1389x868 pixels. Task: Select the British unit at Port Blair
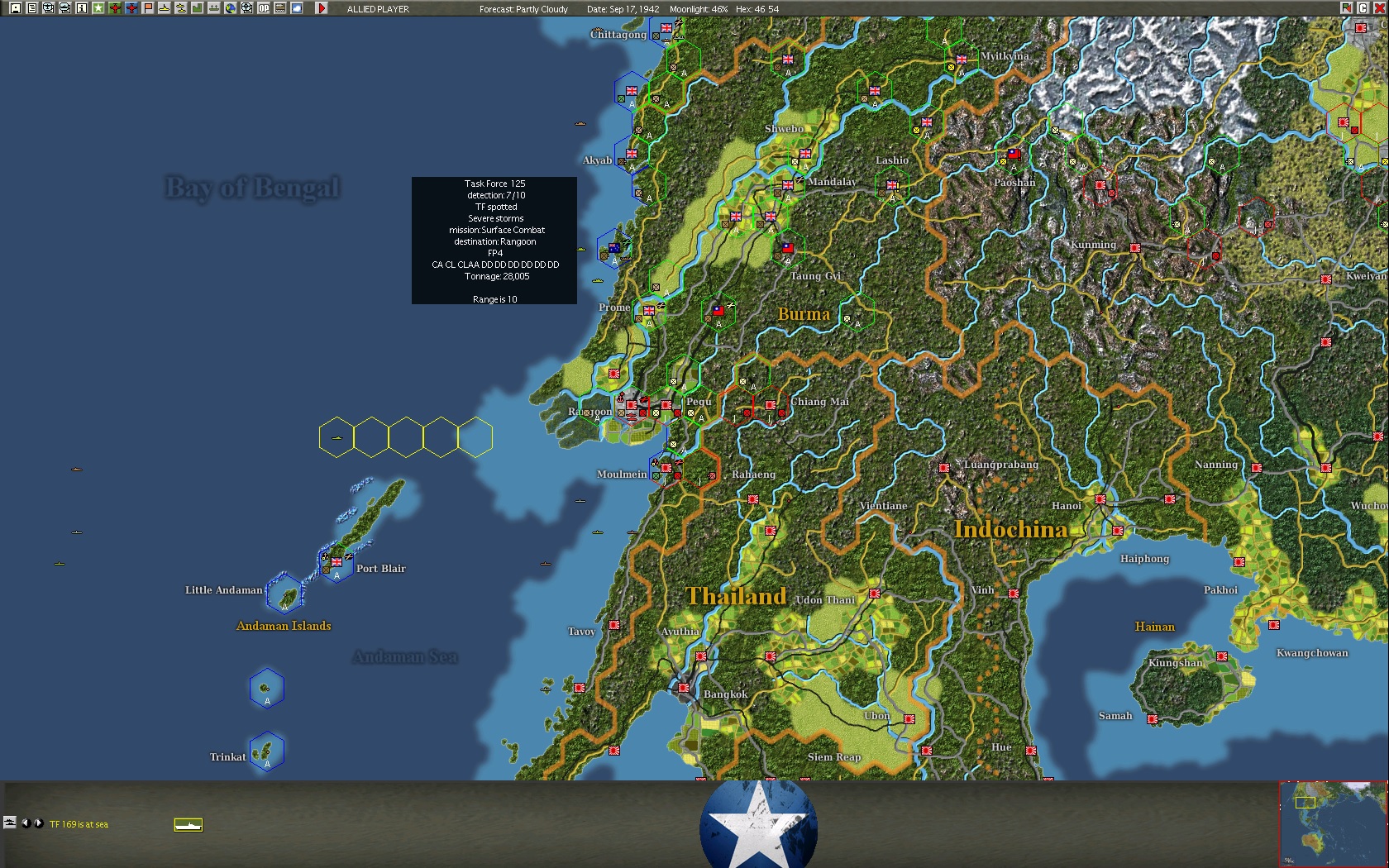click(x=337, y=563)
